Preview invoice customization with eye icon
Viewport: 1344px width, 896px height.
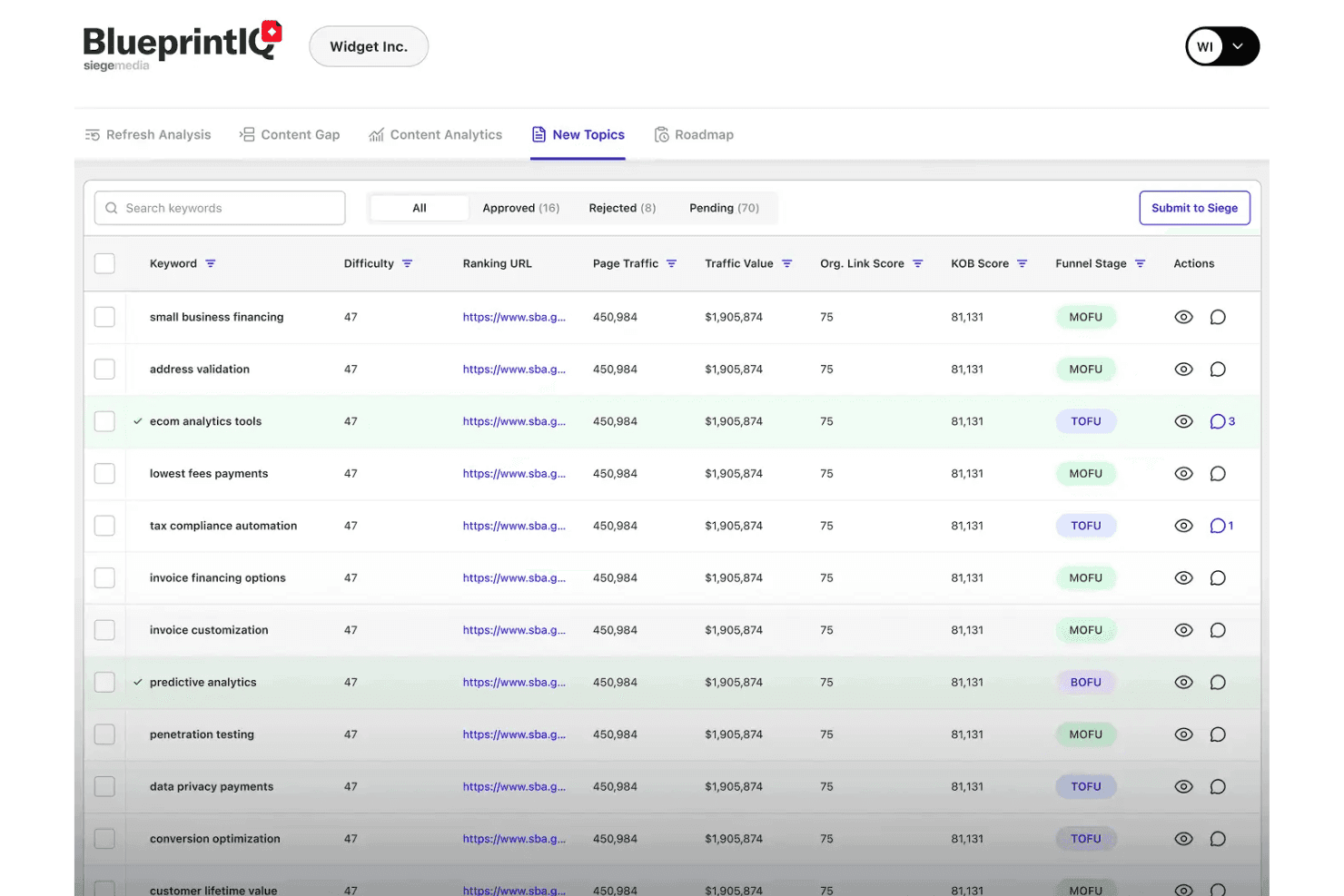click(x=1183, y=630)
